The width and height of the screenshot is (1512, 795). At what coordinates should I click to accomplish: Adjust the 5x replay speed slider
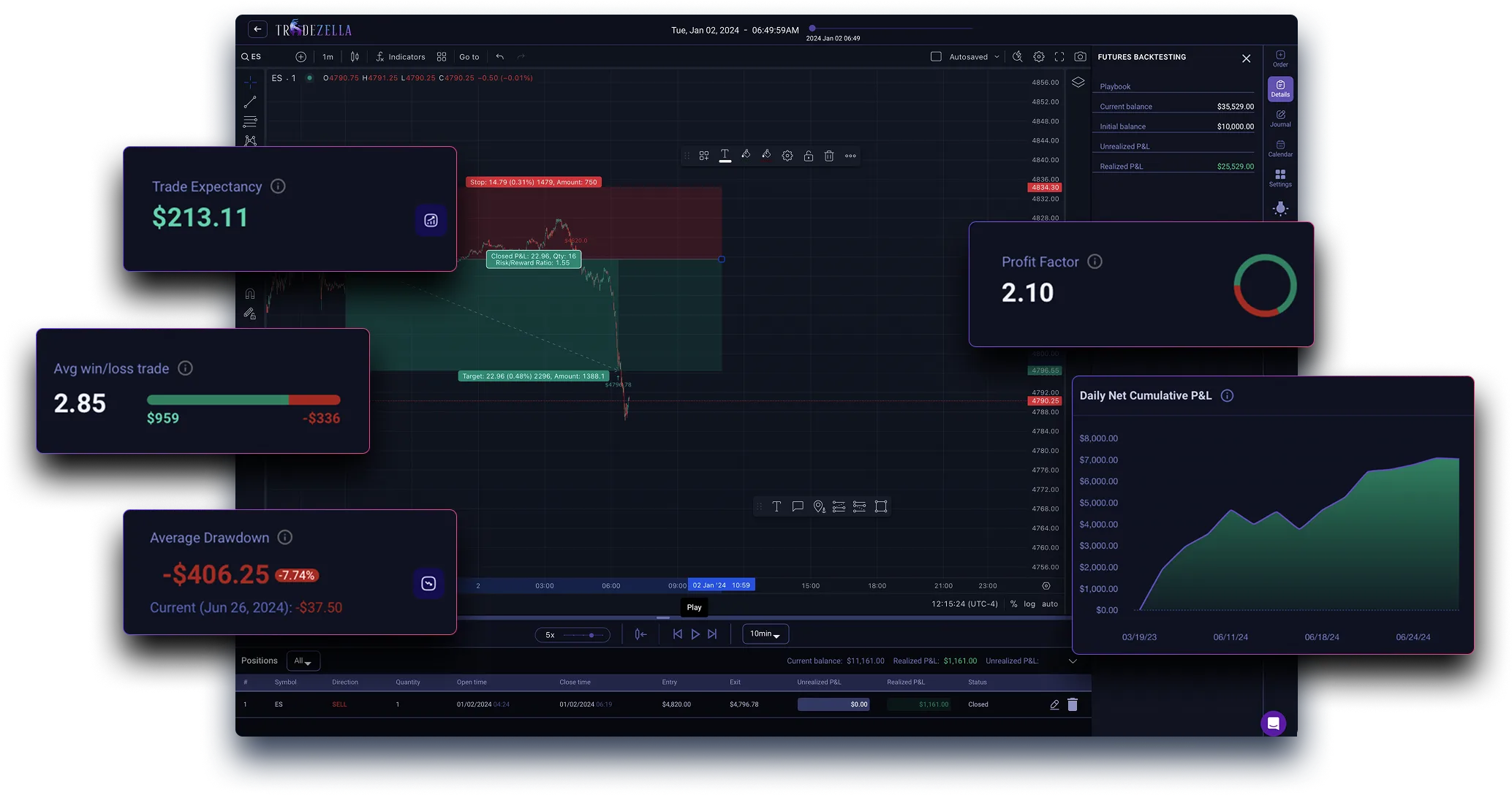tap(591, 635)
